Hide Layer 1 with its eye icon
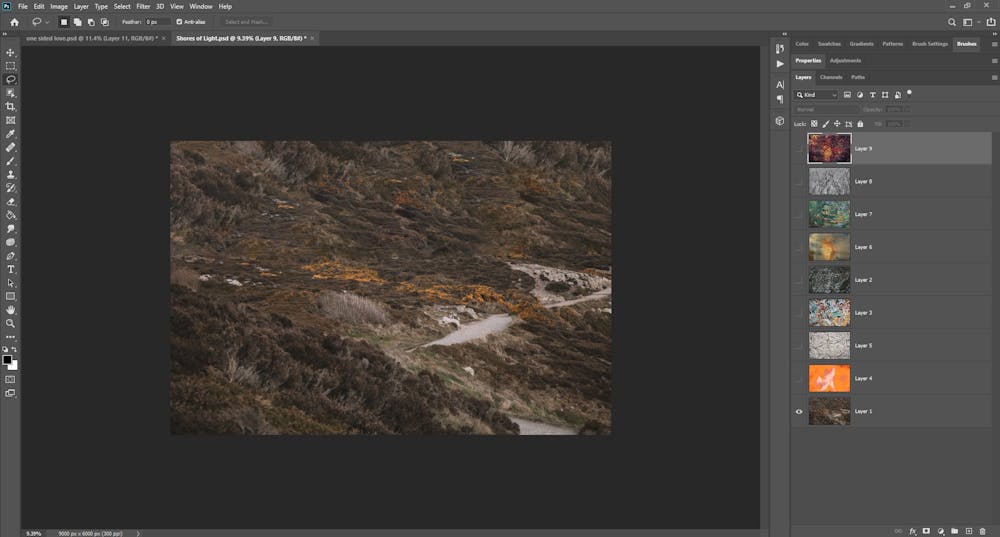The width and height of the screenshot is (1000, 537). [798, 411]
